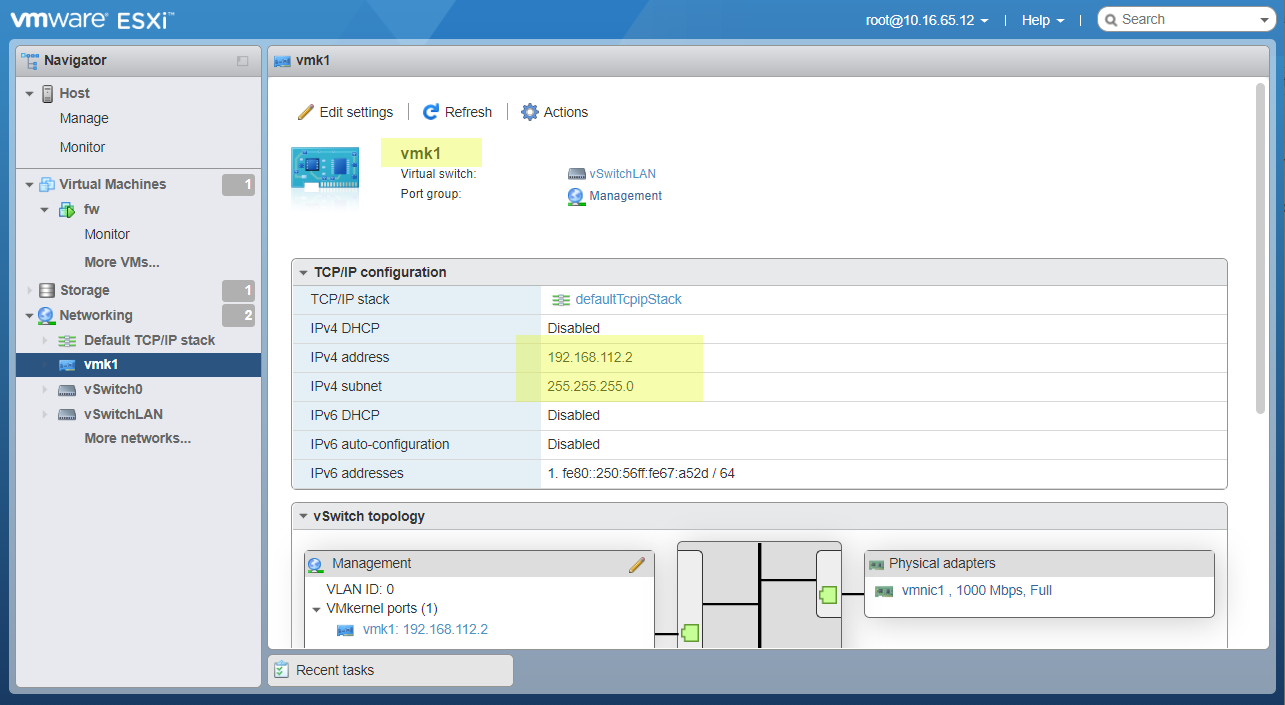
Task: Open the Actions menu
Action: click(x=555, y=112)
